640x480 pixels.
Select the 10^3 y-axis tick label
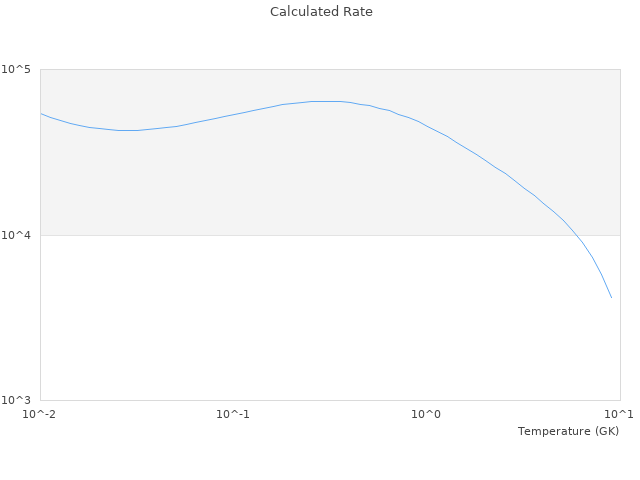[x=20, y=400]
